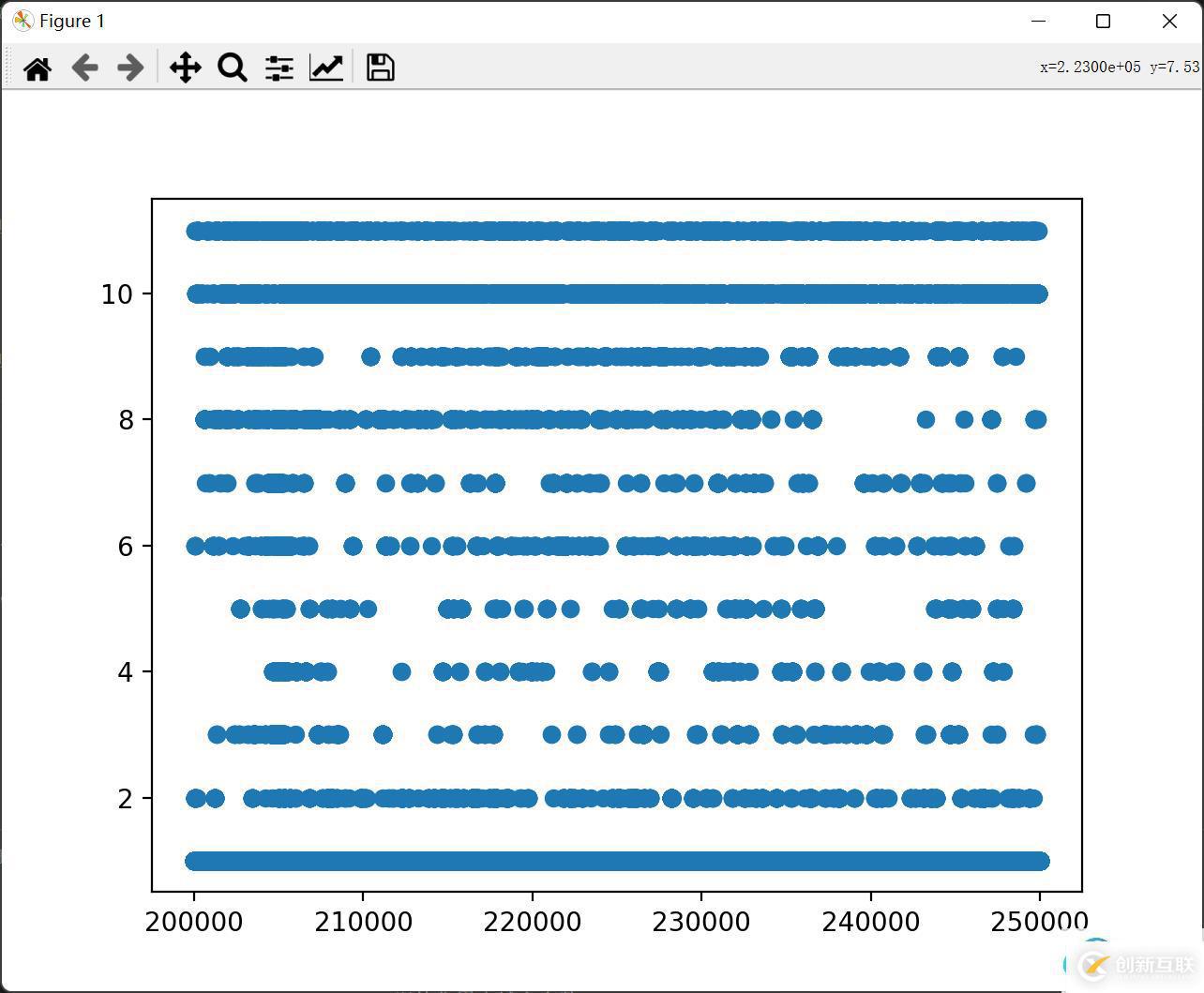Image resolution: width=1204 pixels, height=993 pixels.
Task: Click the y-axis tick label 10
Action: point(116,294)
